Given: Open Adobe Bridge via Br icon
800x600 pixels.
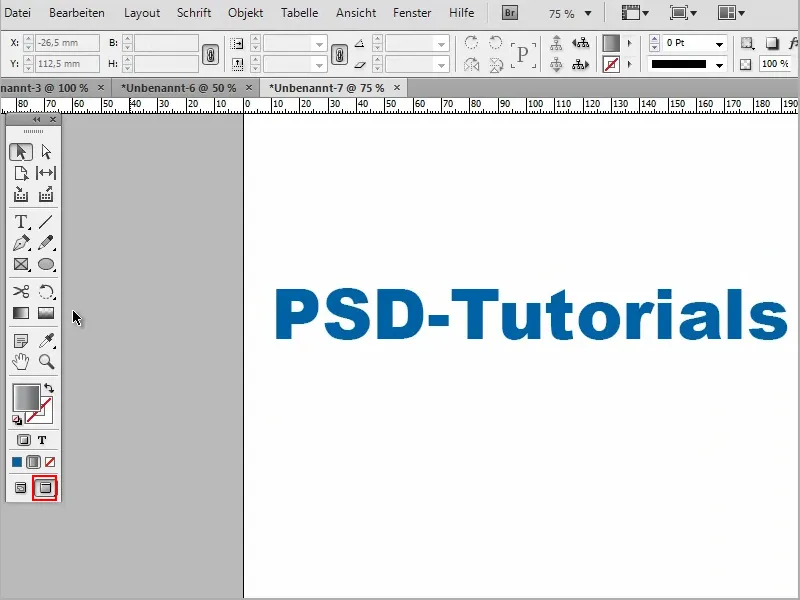Looking at the screenshot, I should (x=510, y=13).
